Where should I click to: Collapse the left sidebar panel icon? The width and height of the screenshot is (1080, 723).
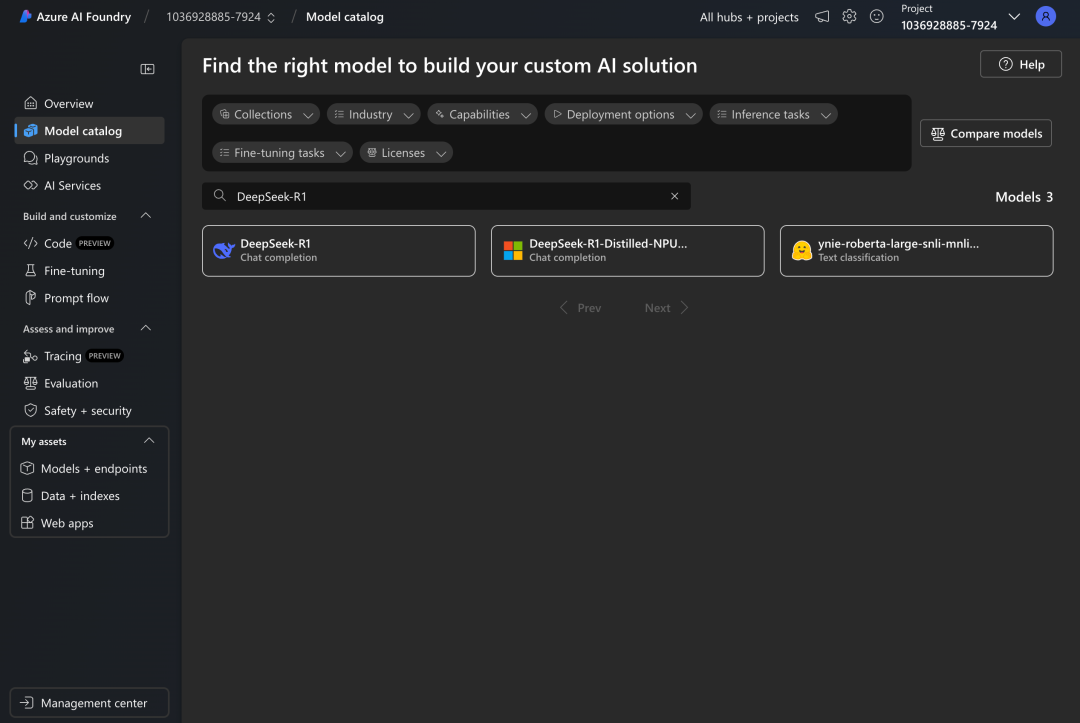147,69
